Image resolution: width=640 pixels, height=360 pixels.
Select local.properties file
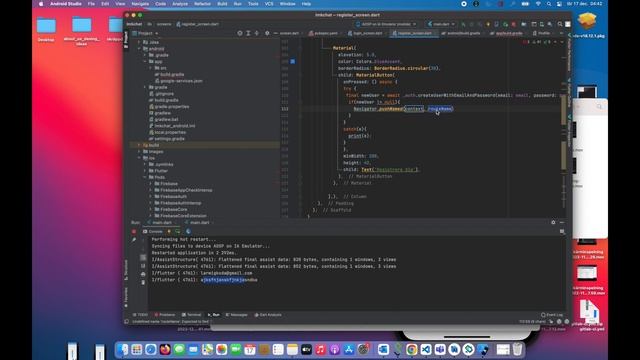point(167,132)
